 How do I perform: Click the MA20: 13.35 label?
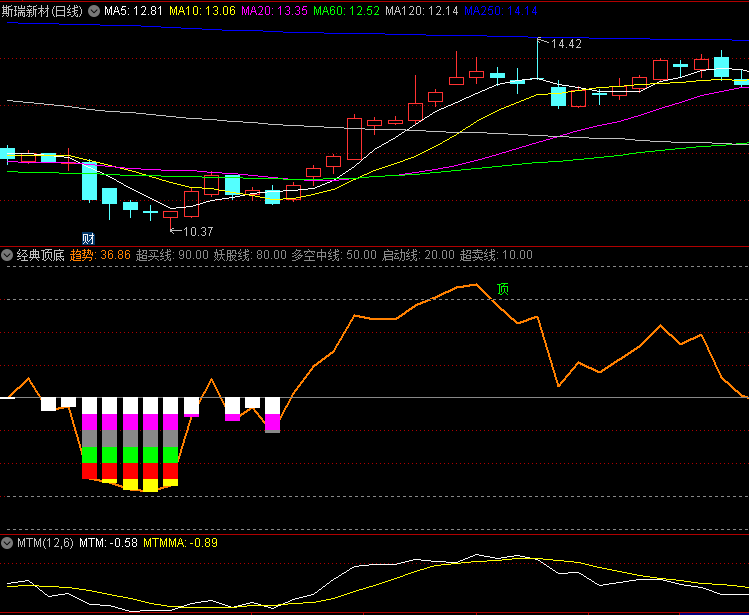point(275,11)
